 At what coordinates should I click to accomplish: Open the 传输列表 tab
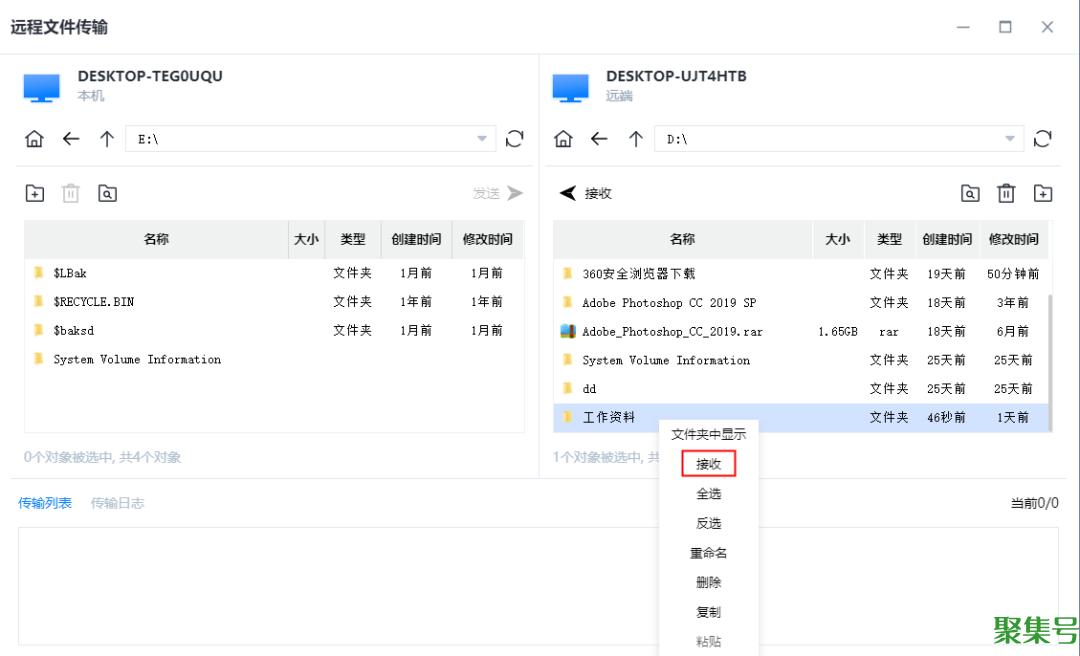pyautogui.click(x=45, y=503)
